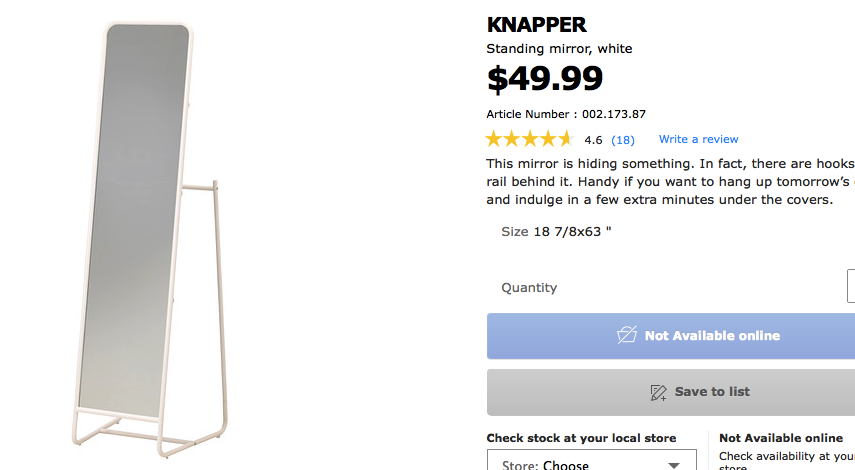Click the first yellow rating star
Screen dimensions: 855x470
point(495,139)
